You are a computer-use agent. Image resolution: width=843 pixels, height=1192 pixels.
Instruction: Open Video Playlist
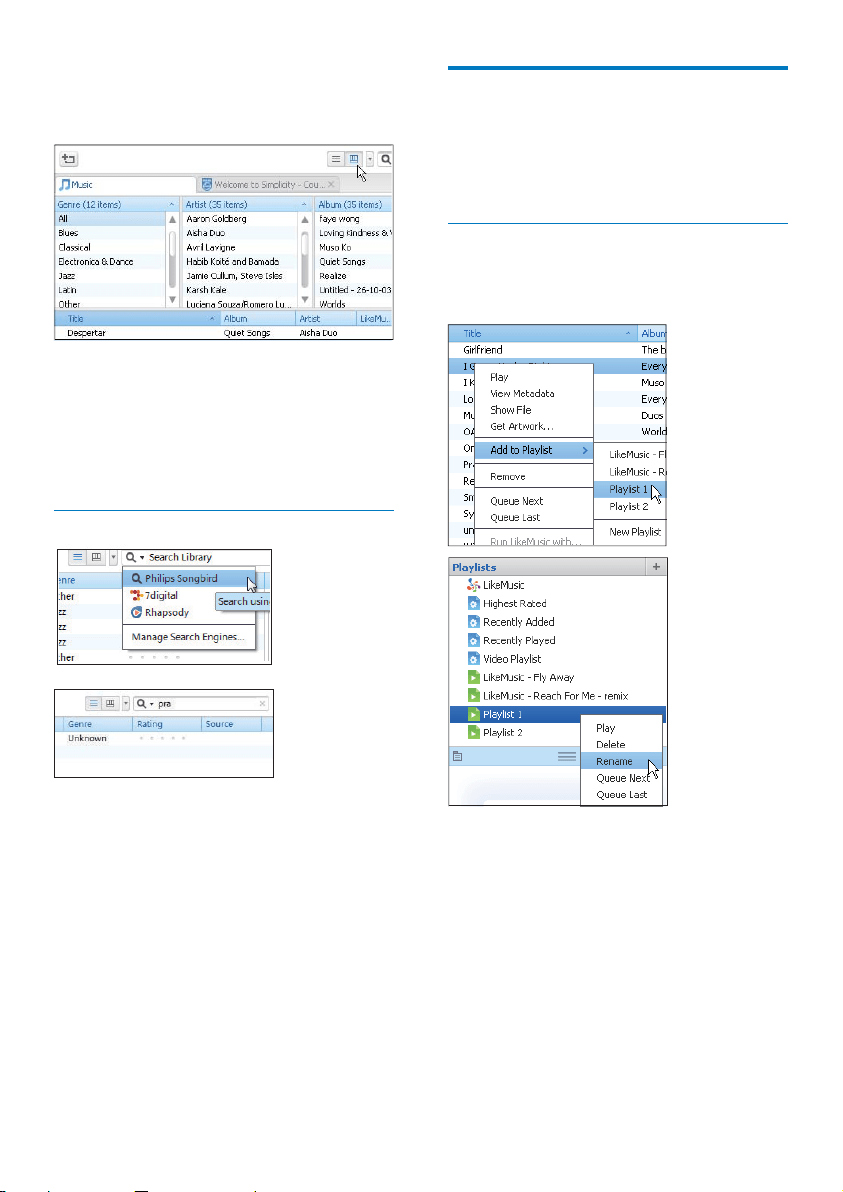pyautogui.click(x=504, y=659)
